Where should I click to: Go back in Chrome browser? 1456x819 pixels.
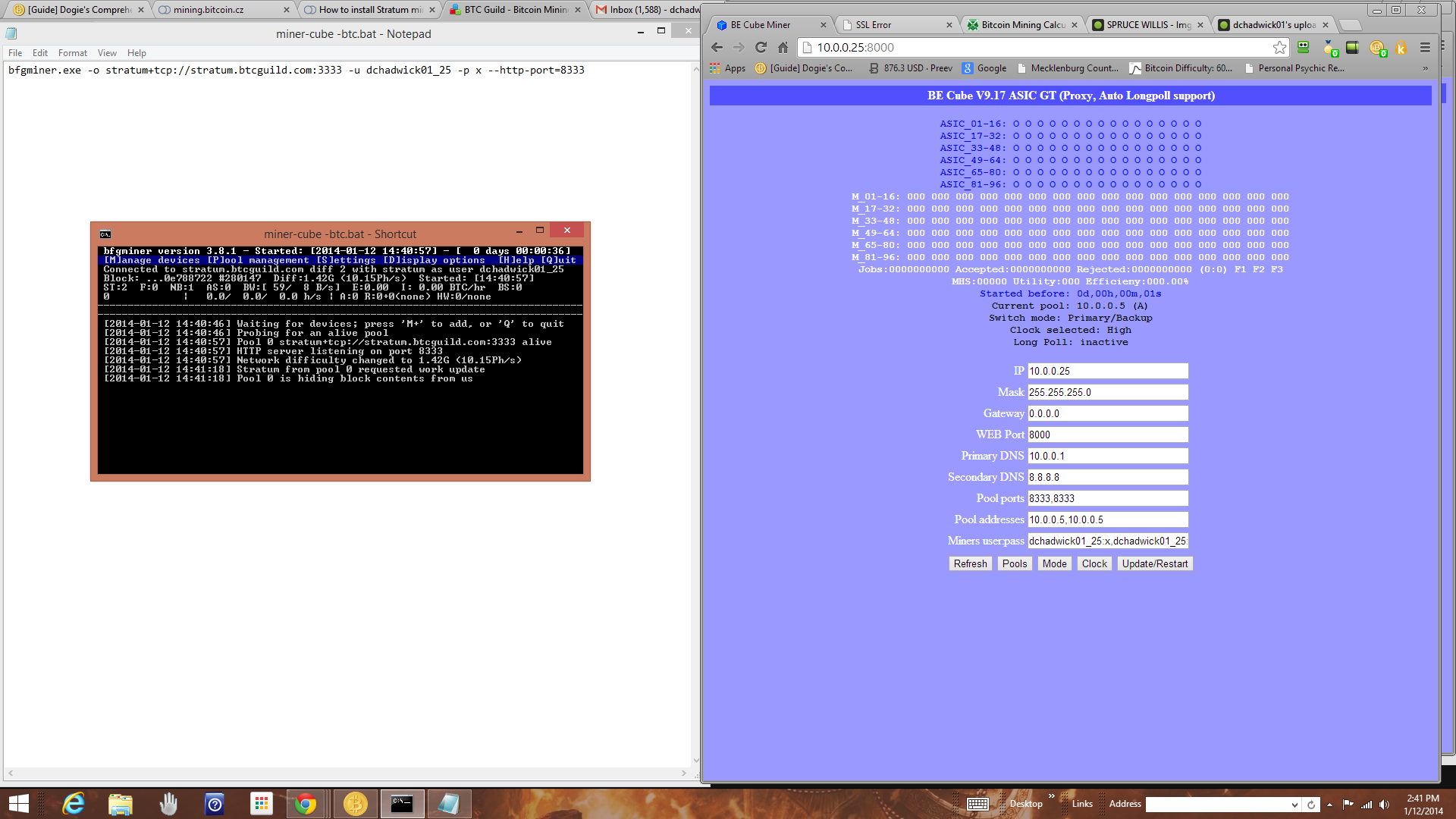point(717,47)
